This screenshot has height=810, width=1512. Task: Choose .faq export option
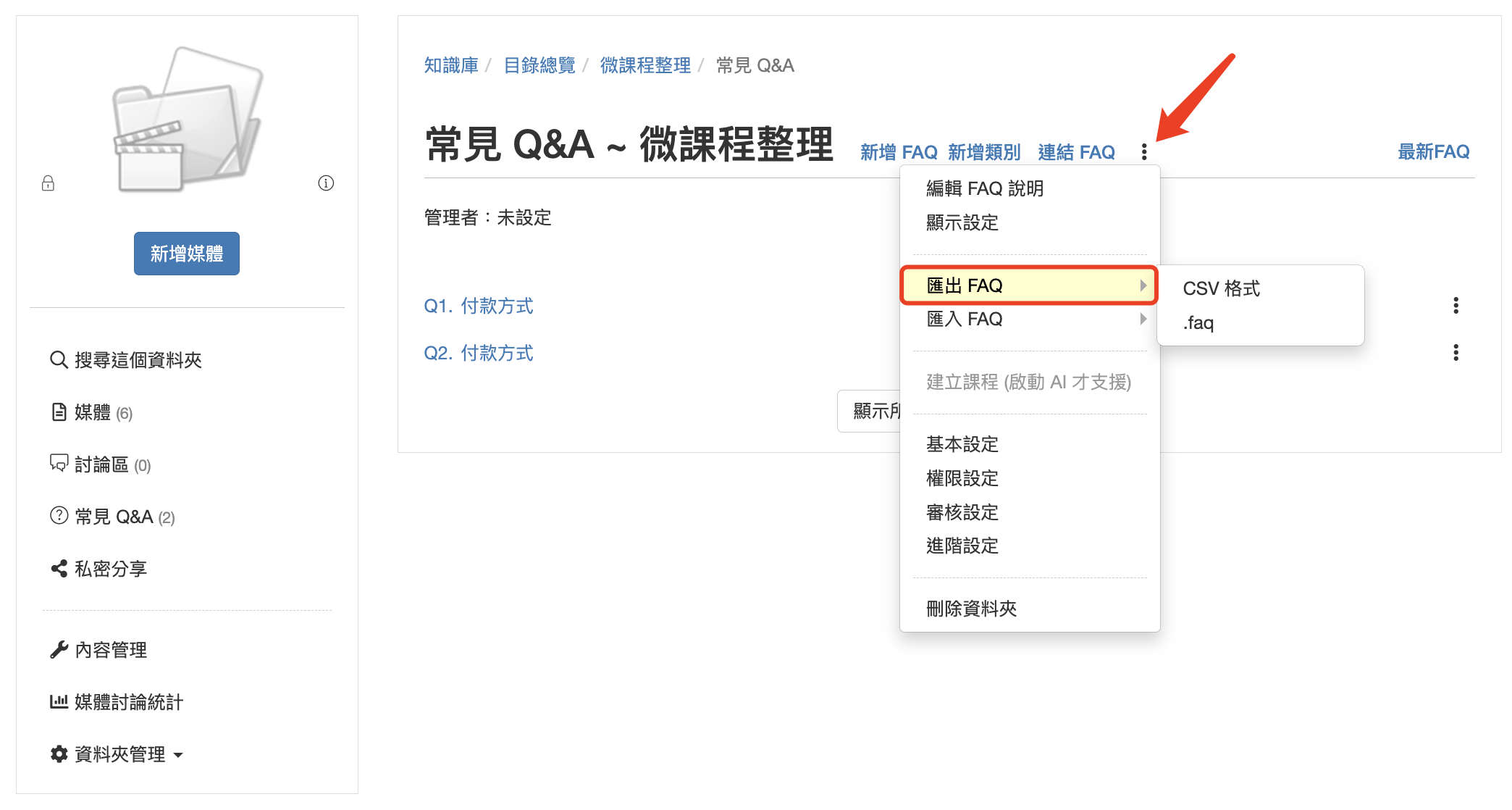[1198, 322]
